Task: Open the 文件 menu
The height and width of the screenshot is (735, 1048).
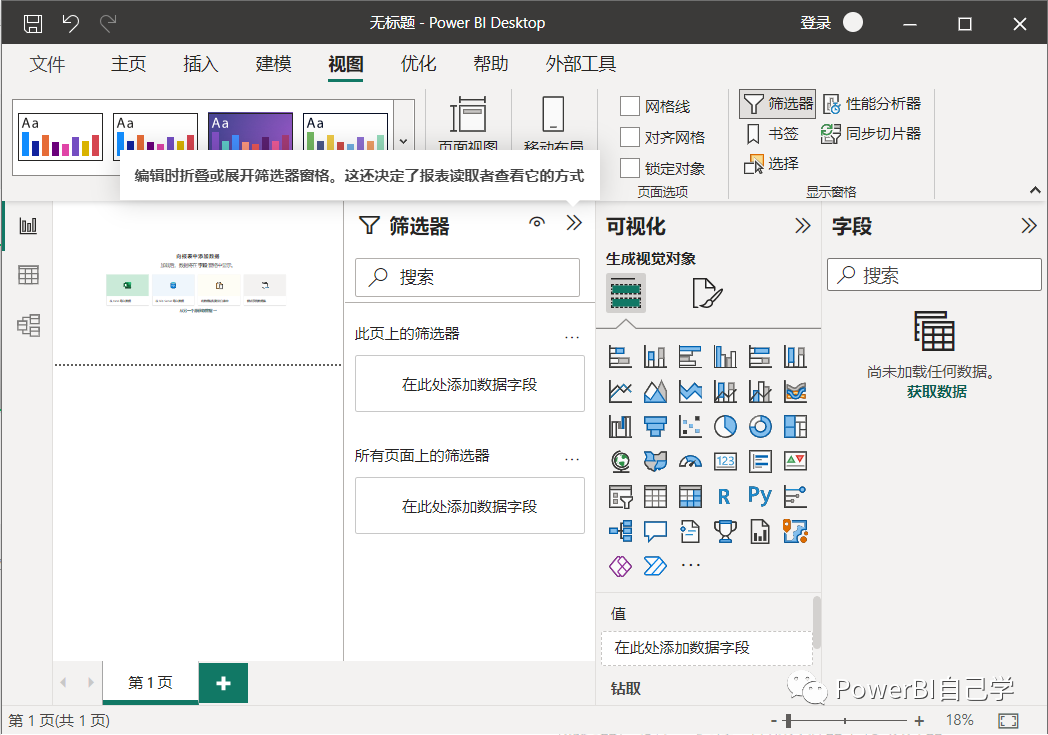Action: tap(47, 63)
